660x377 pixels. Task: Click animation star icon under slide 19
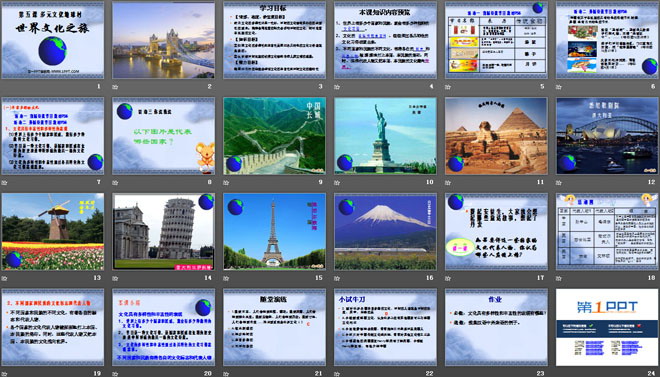(4, 374)
